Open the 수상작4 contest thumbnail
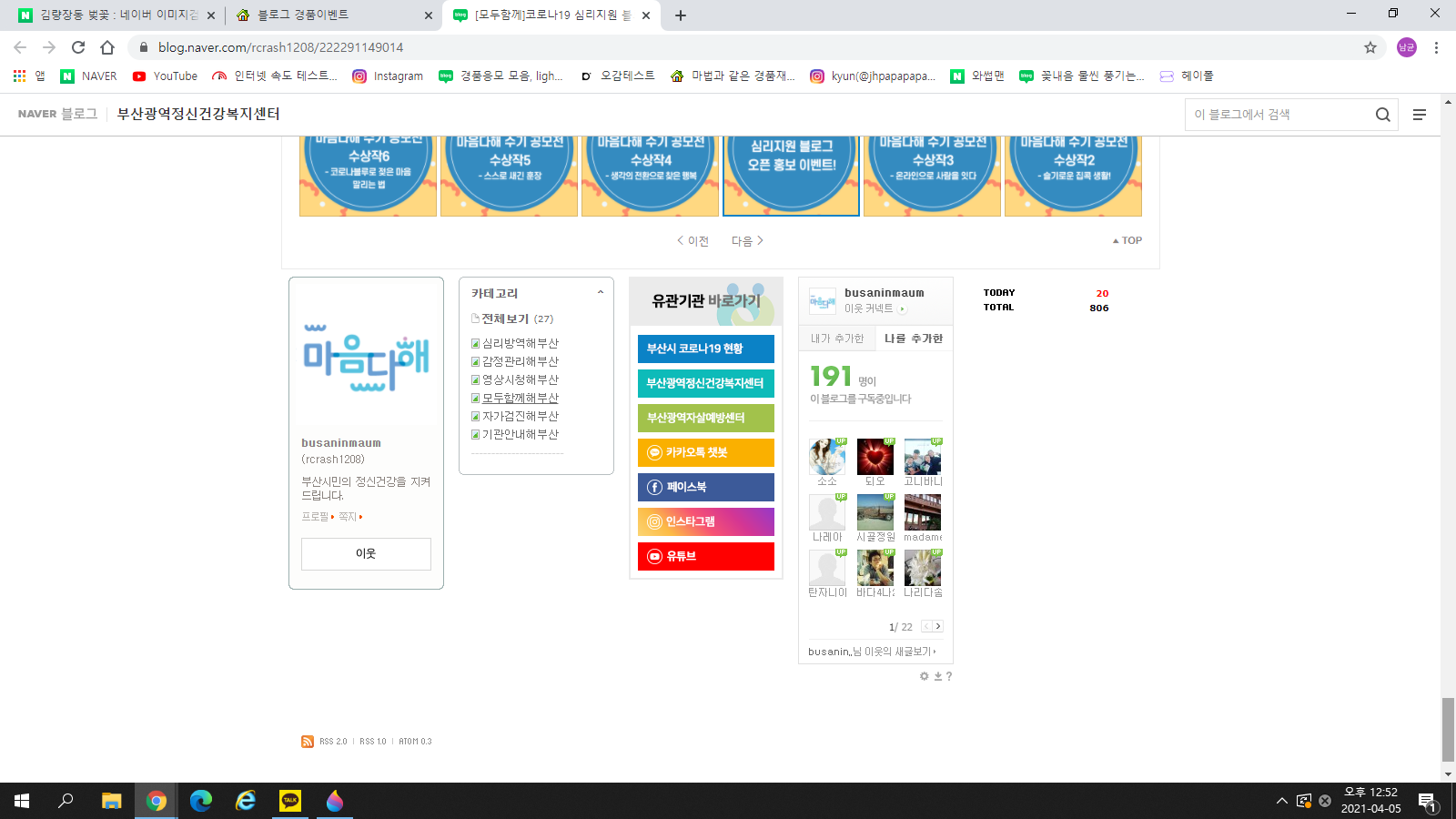Viewport: 1456px width, 819px height. click(650, 175)
